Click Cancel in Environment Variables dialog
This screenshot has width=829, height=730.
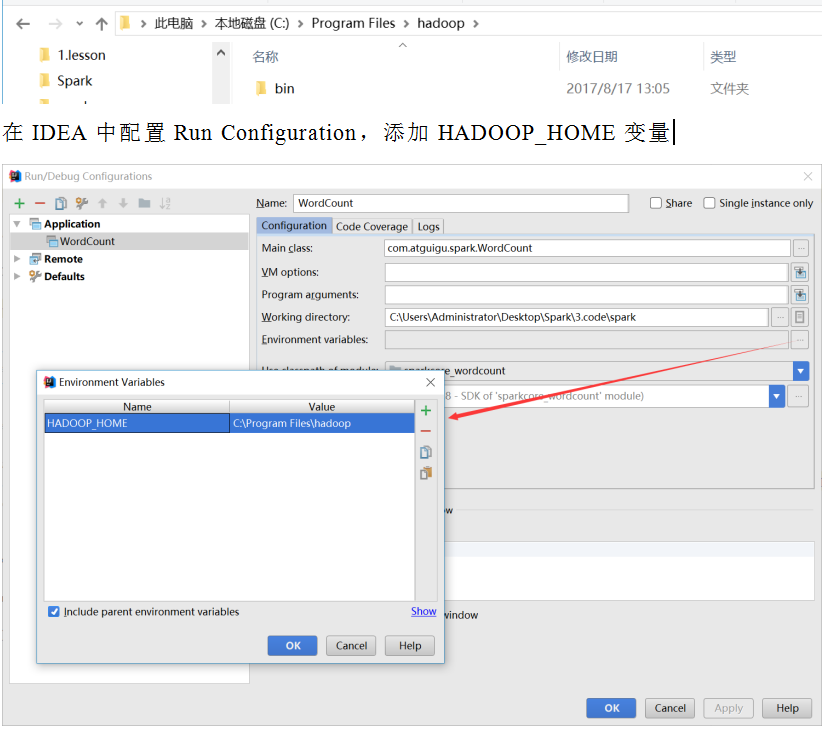coord(351,646)
